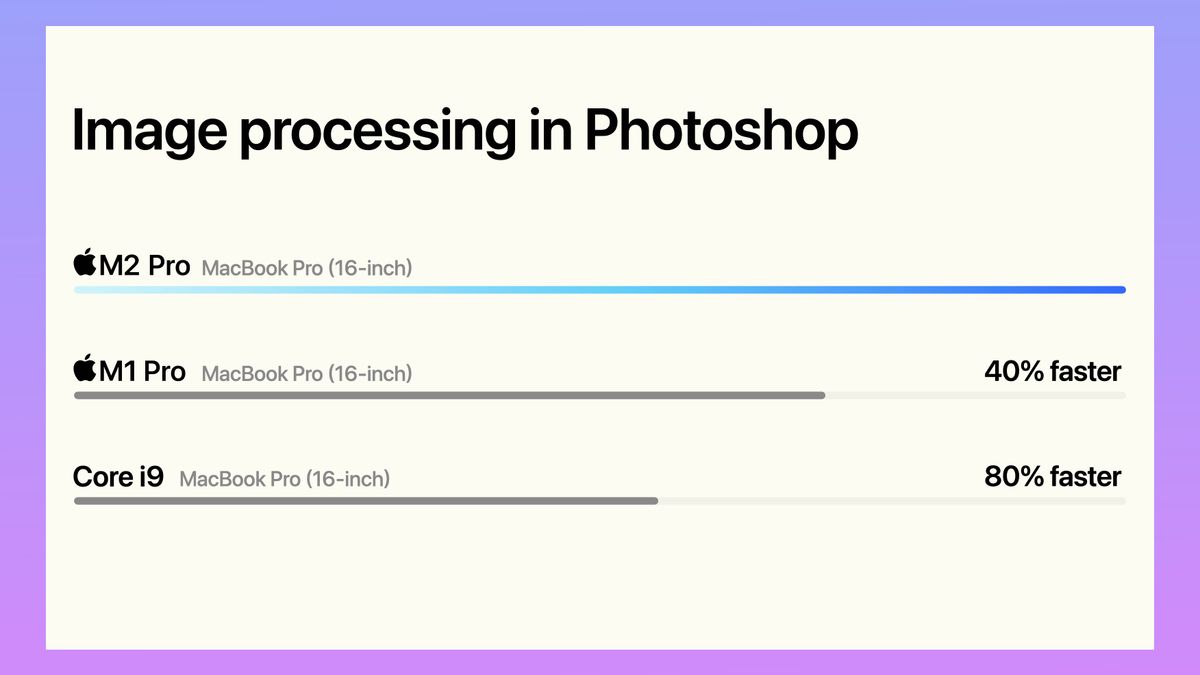Click the unfilled end of the Core i9 bar
Screen dimensions: 1200x675
pyautogui.click(x=892, y=500)
